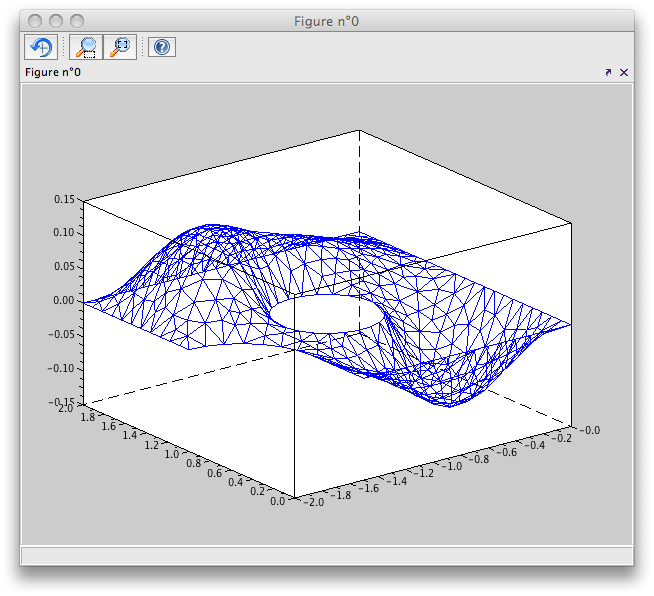Click the window title Figure n°0

(x=327, y=21)
